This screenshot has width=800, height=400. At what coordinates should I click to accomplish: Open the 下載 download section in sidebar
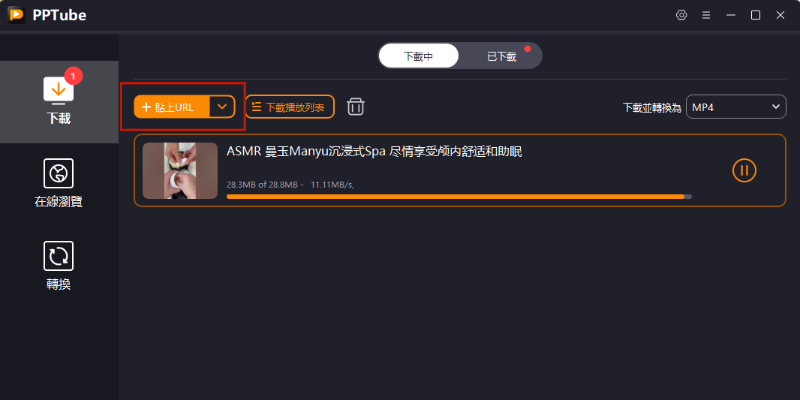(59, 102)
